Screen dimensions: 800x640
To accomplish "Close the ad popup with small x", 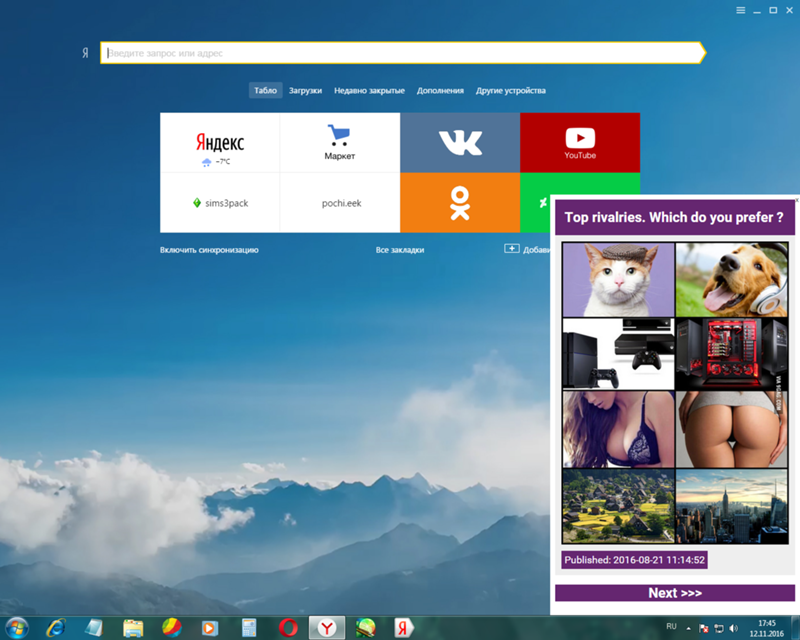I will point(796,200).
